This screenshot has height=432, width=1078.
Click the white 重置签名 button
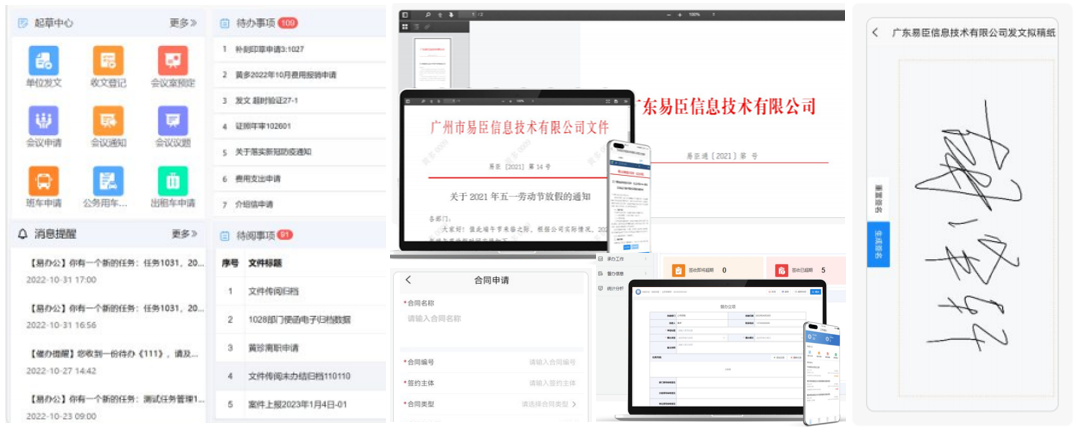tap(878, 199)
